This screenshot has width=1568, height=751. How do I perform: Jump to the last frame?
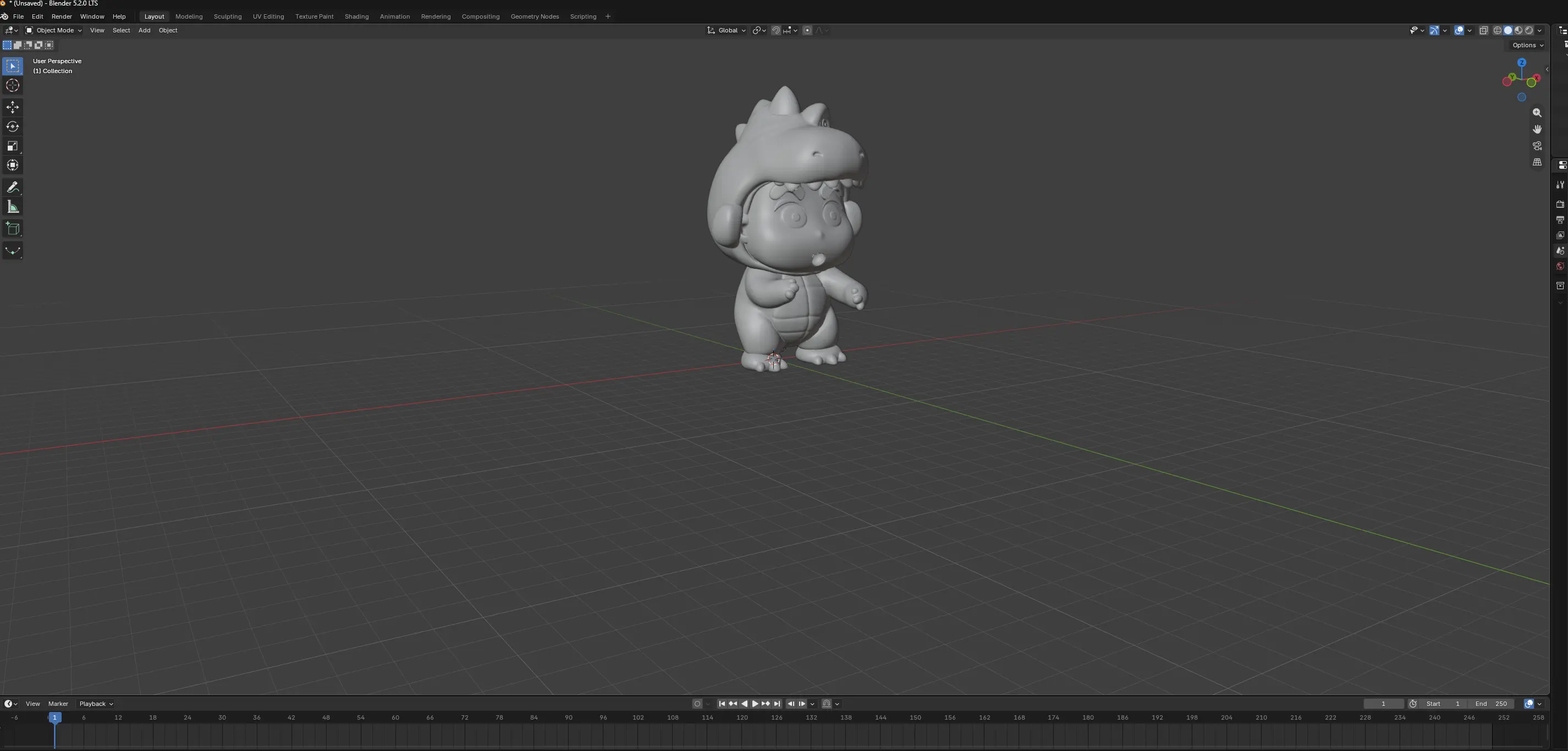(777, 704)
